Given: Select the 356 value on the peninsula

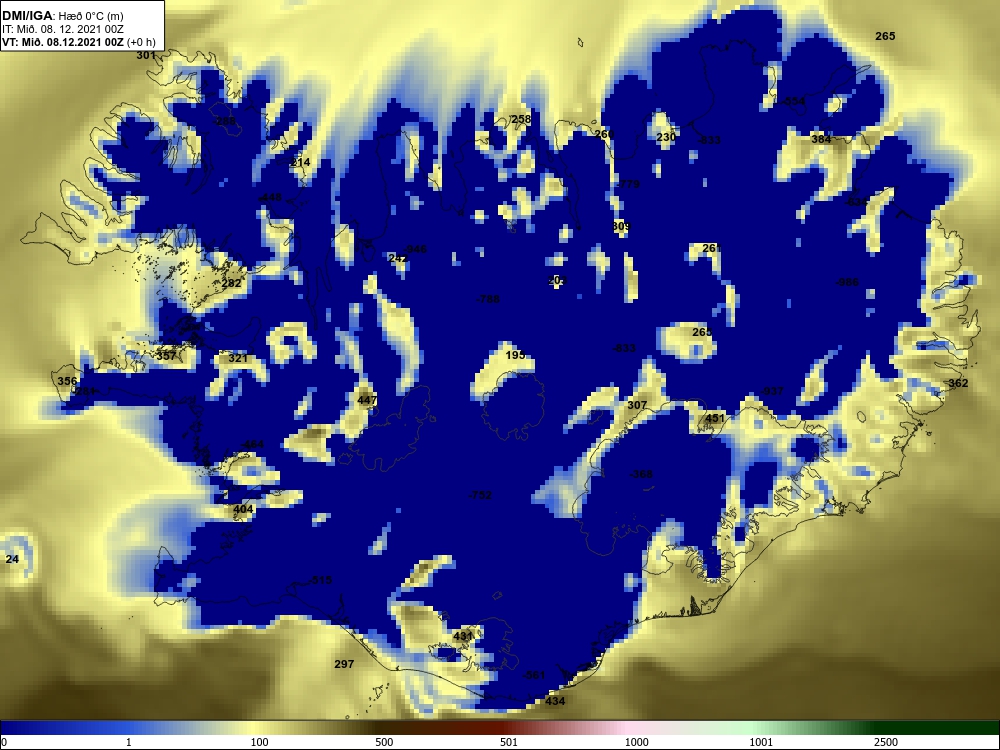Looking at the screenshot, I should pyautogui.click(x=67, y=381).
